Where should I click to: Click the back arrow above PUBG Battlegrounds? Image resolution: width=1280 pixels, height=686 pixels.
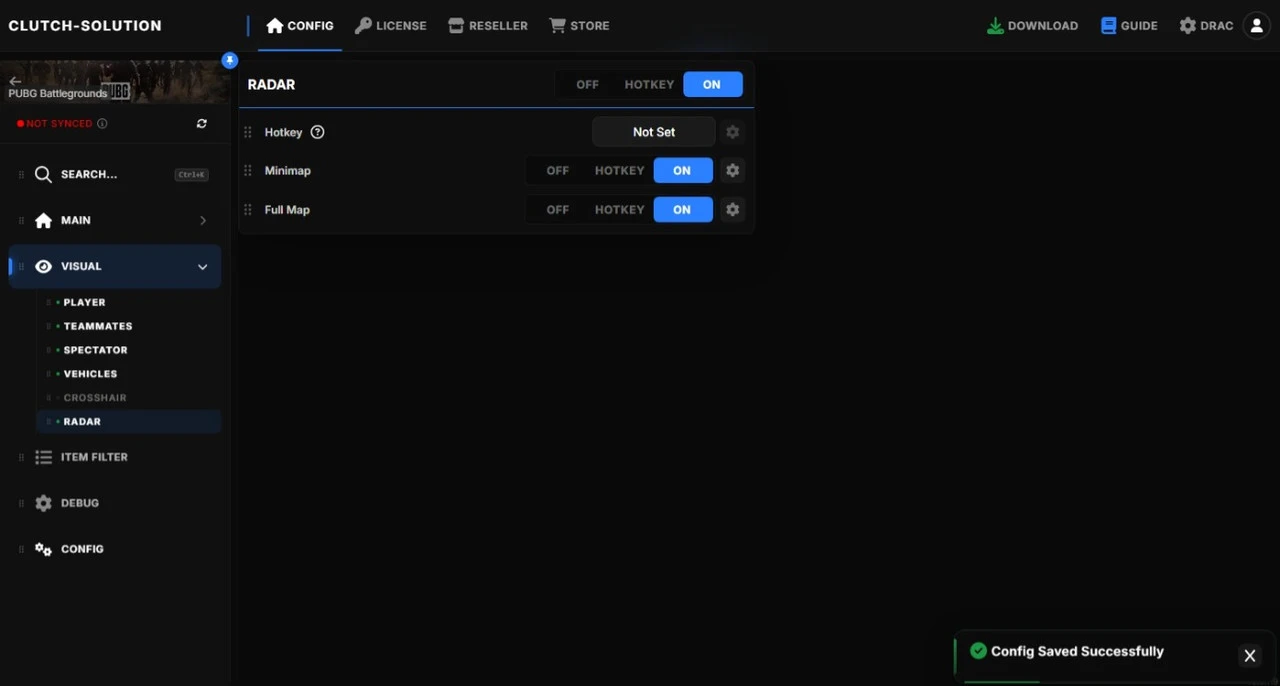(x=15, y=81)
